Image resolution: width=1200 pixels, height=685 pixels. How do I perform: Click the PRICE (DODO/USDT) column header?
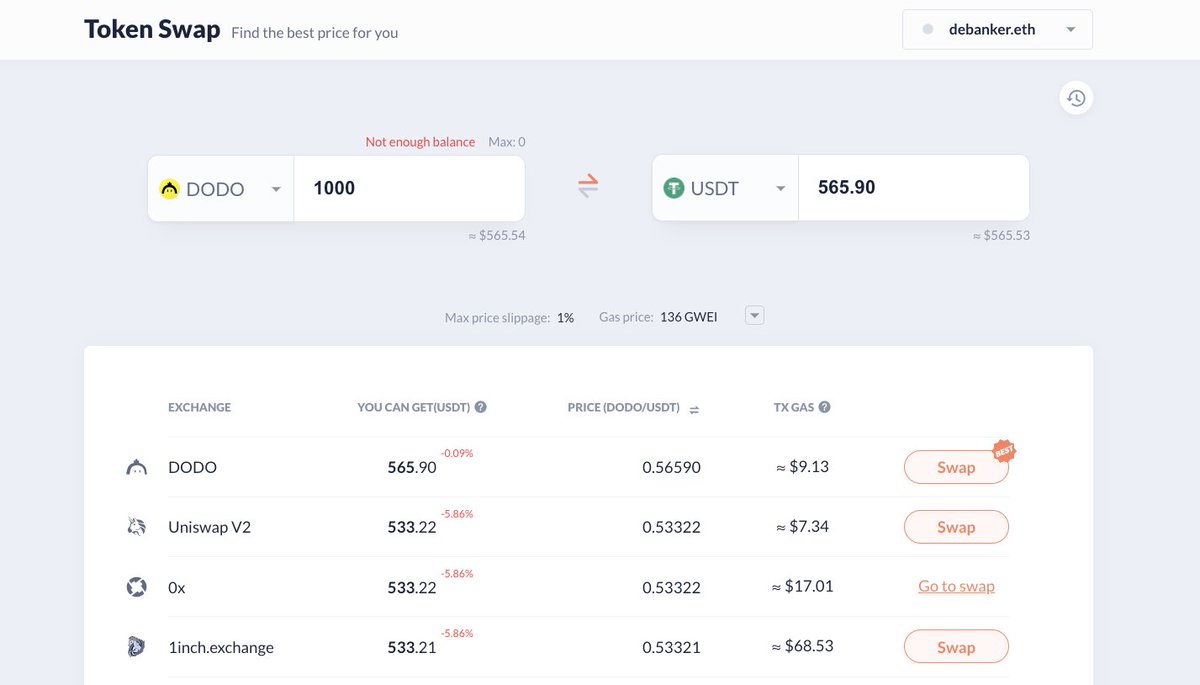623,407
